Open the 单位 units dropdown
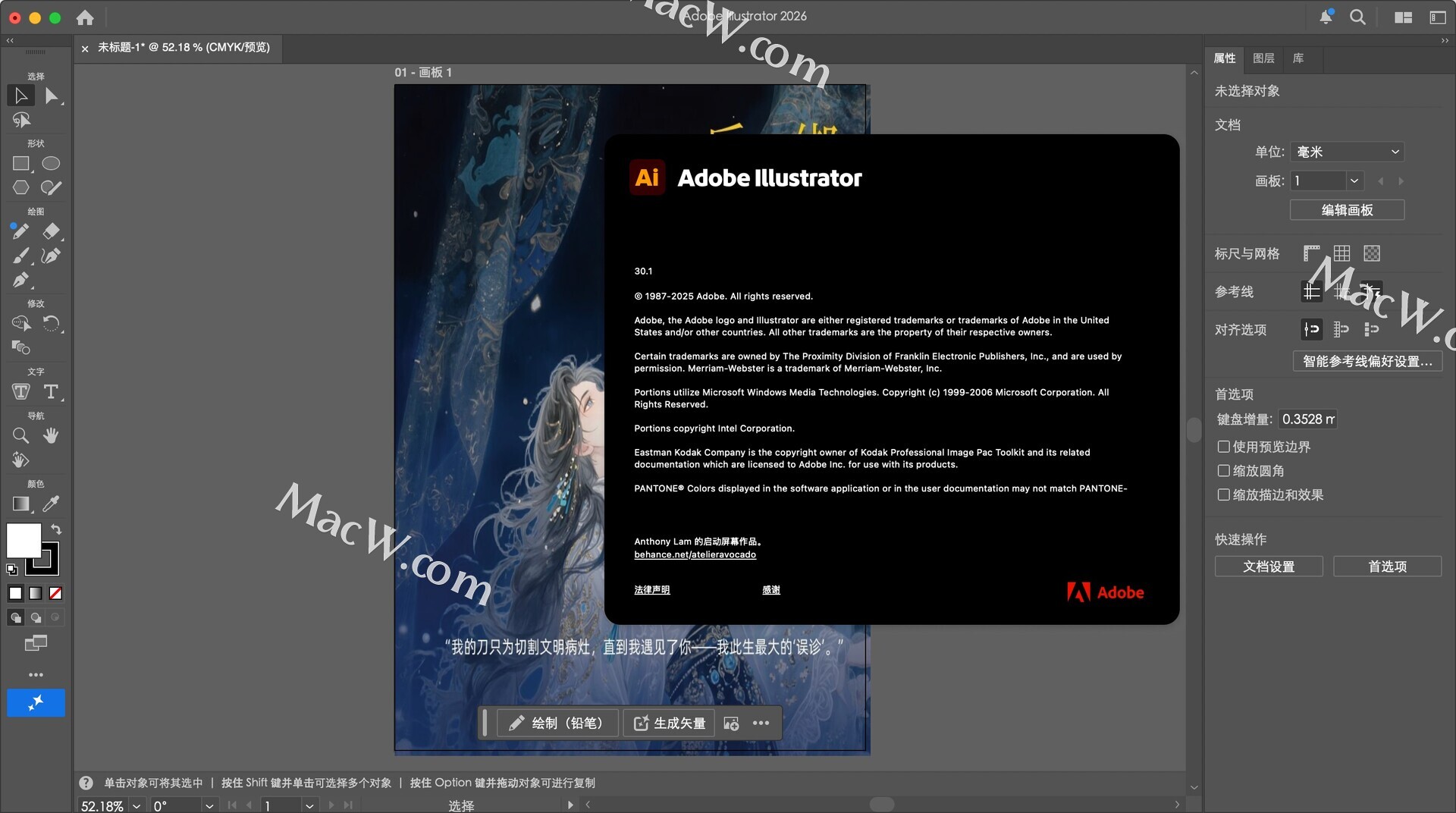The width and height of the screenshot is (1456, 813). [1347, 152]
